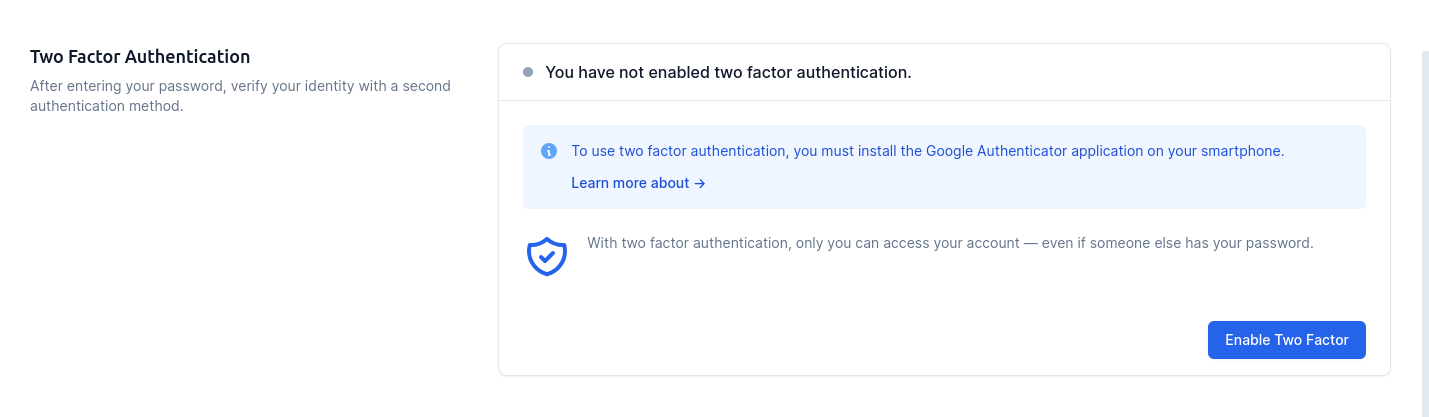1429x417 pixels.
Task: Click the gray status dot indicator
Action: [x=528, y=72]
